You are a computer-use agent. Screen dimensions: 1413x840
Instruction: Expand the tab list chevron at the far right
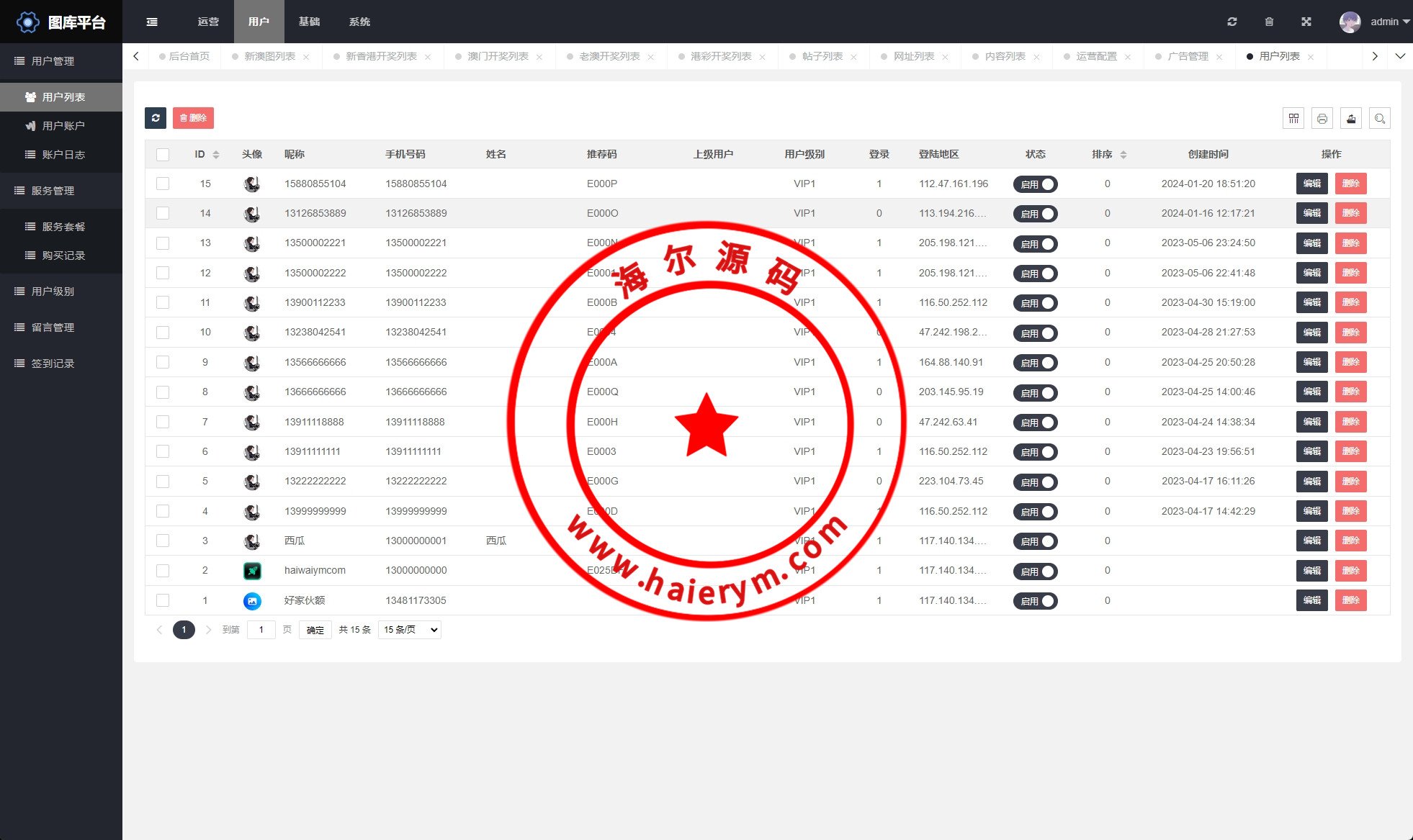pos(1400,56)
